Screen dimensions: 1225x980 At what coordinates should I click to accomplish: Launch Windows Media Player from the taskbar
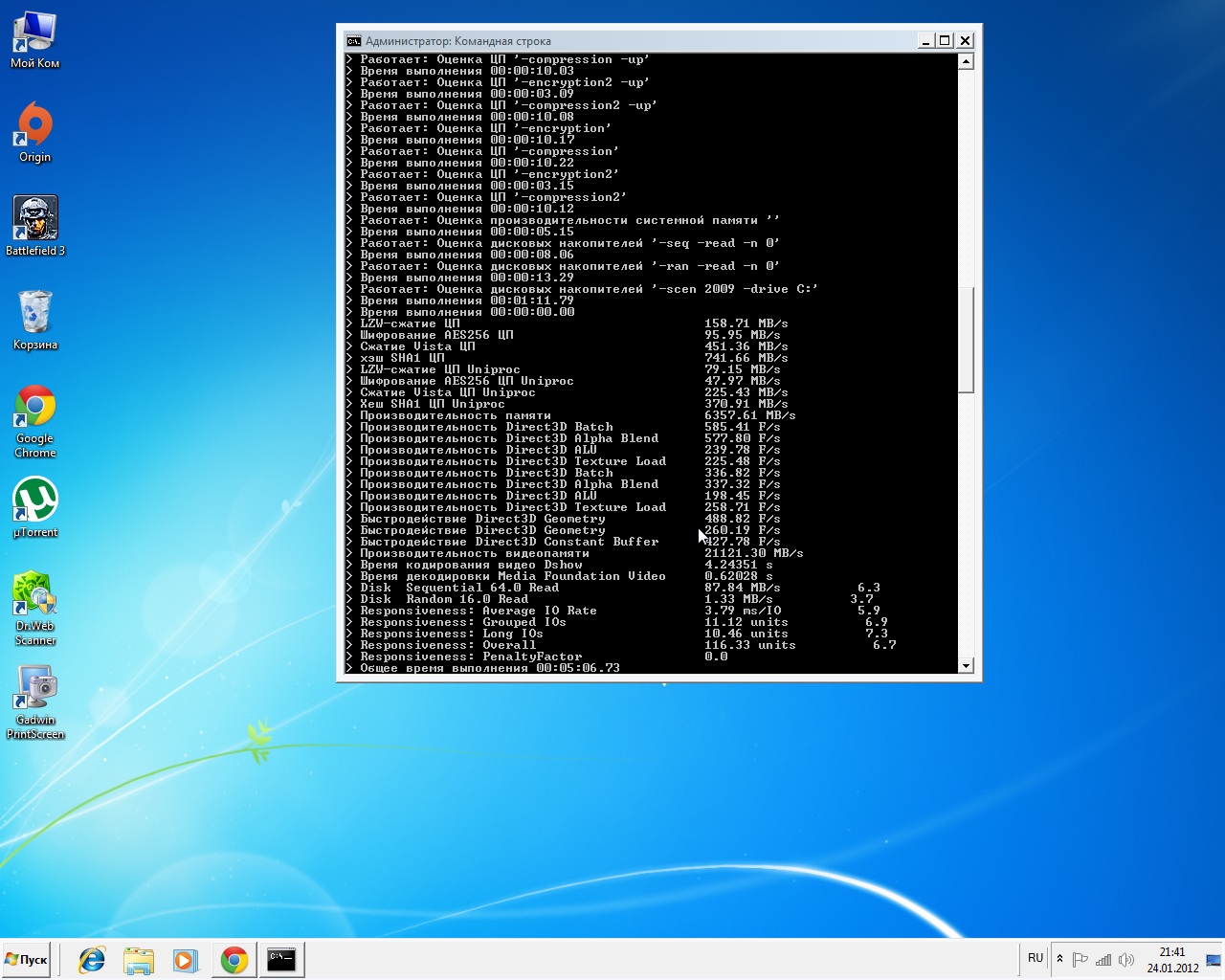[x=186, y=960]
